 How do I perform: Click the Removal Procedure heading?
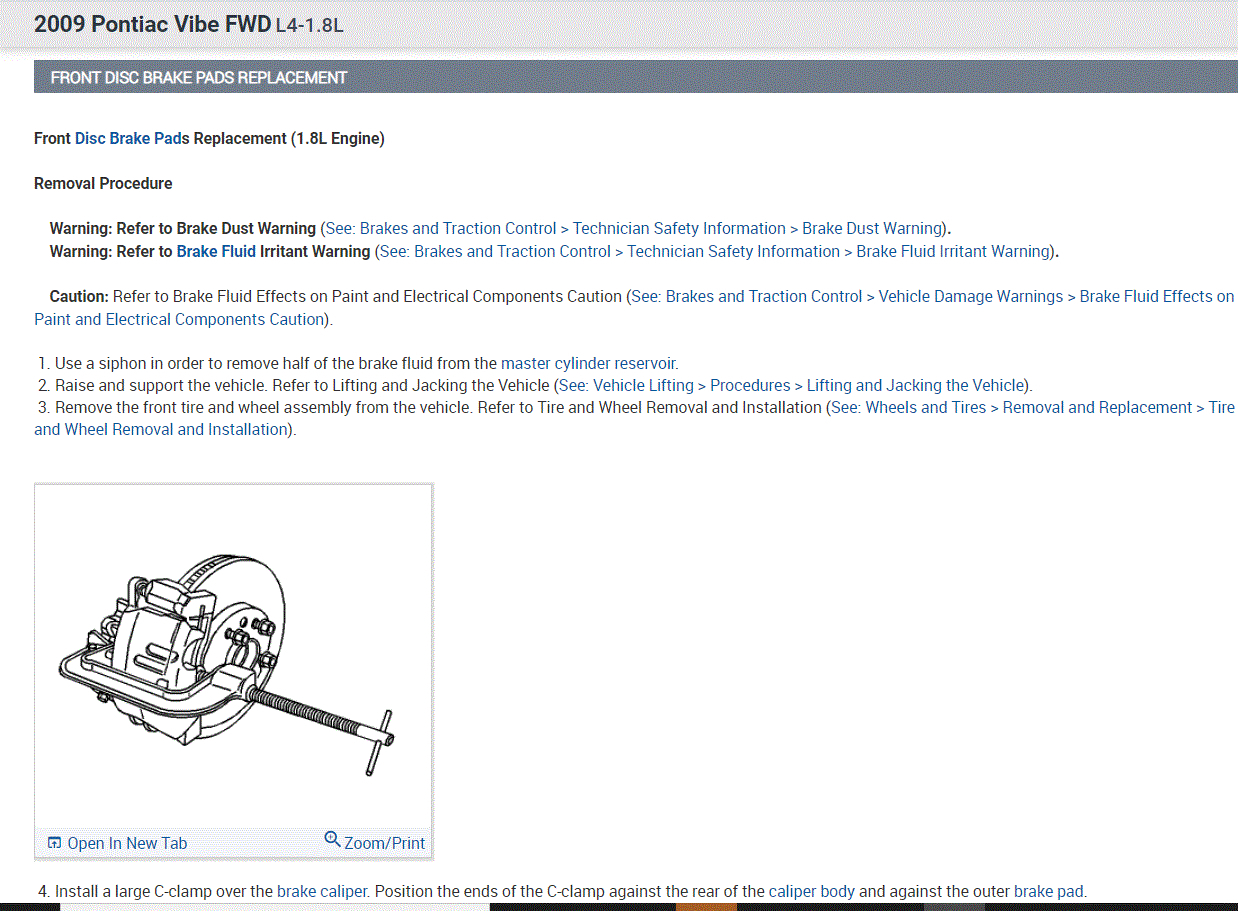(103, 183)
